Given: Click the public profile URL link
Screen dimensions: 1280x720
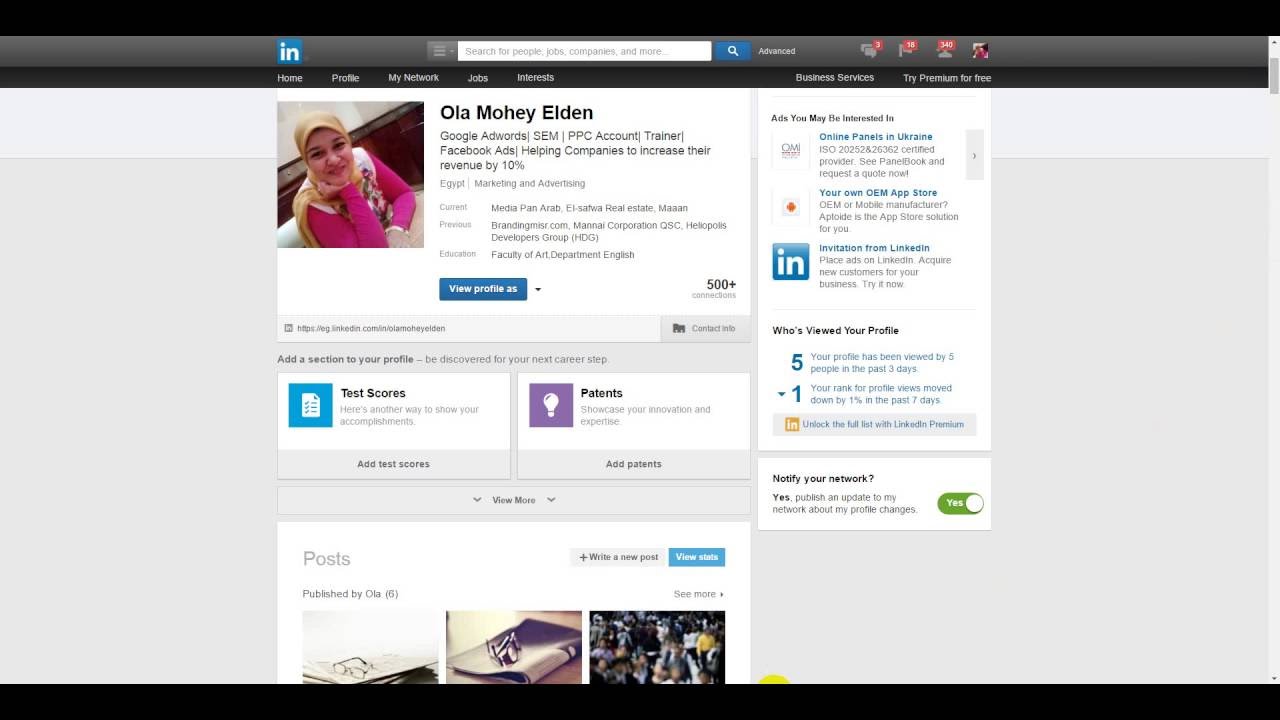Looking at the screenshot, I should 371,328.
